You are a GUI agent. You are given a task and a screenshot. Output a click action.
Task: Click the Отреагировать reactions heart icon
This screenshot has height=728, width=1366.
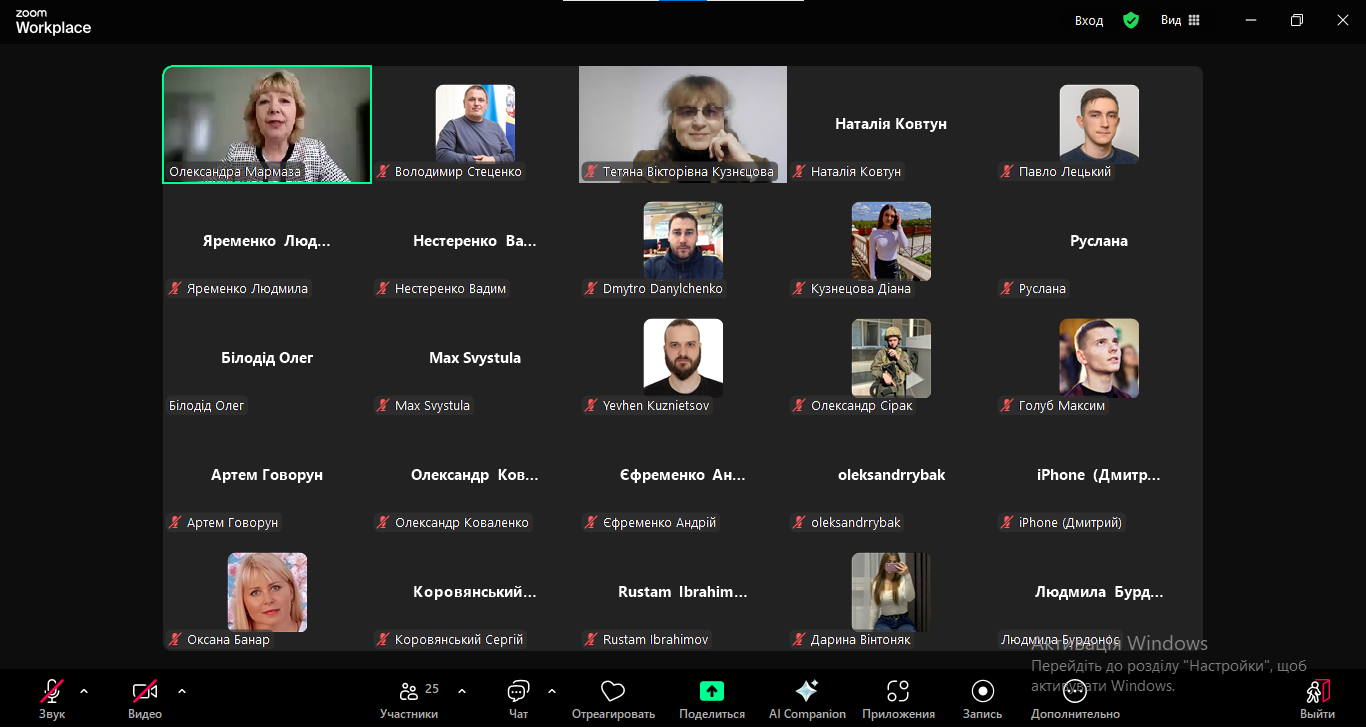[x=613, y=692]
